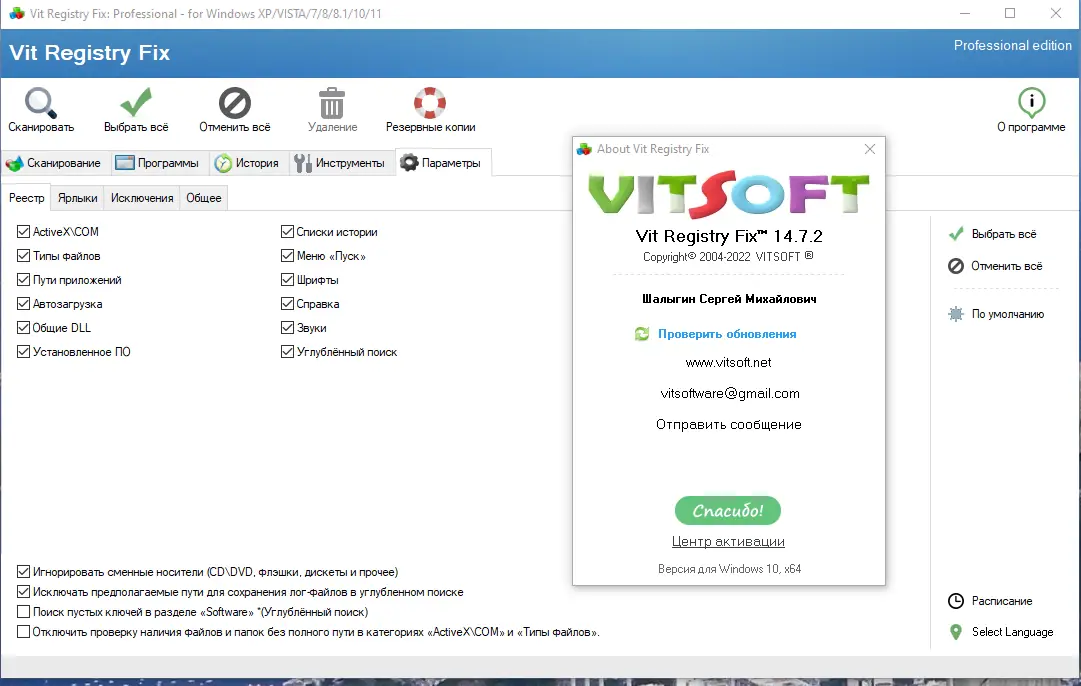Maximize the main Vit Registry Fix window
Screen dimensions: 1081x686
point(1010,13)
